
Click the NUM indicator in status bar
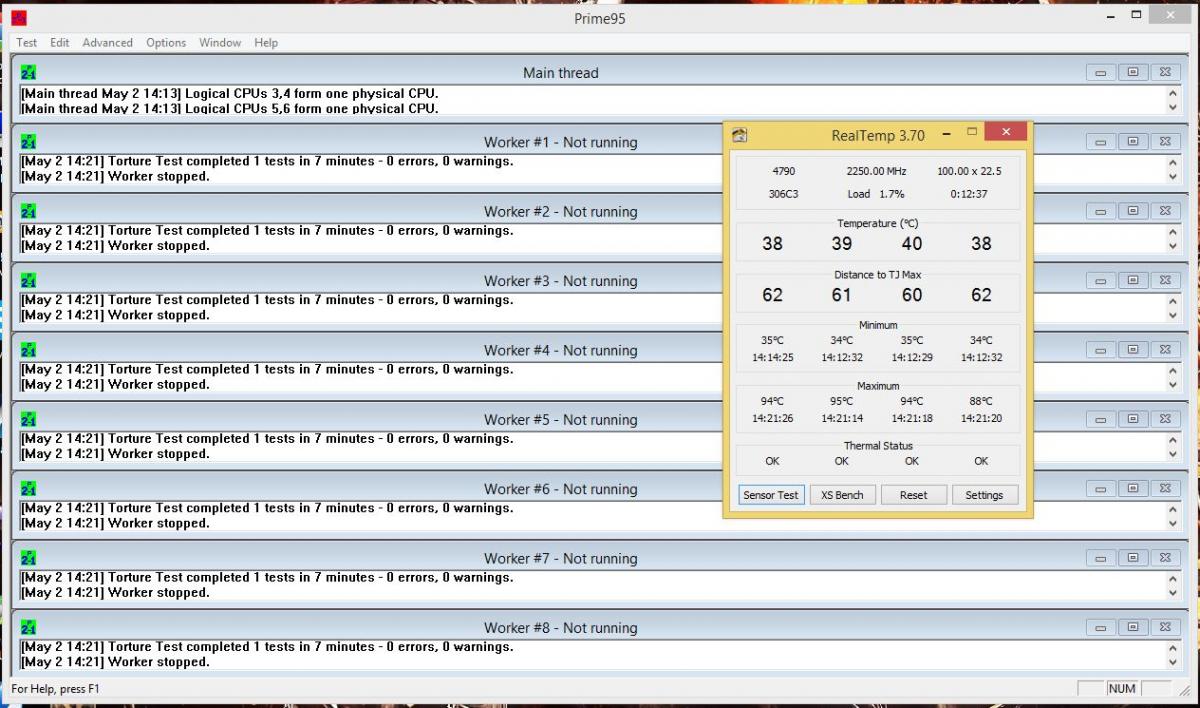(x=1122, y=689)
